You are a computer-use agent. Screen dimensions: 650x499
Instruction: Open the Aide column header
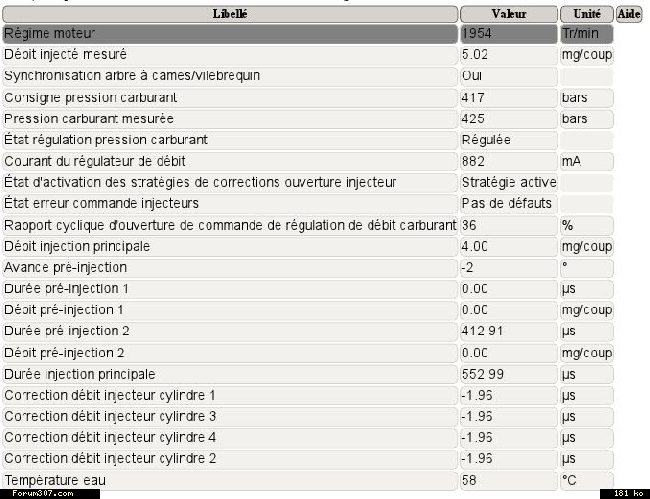point(629,14)
